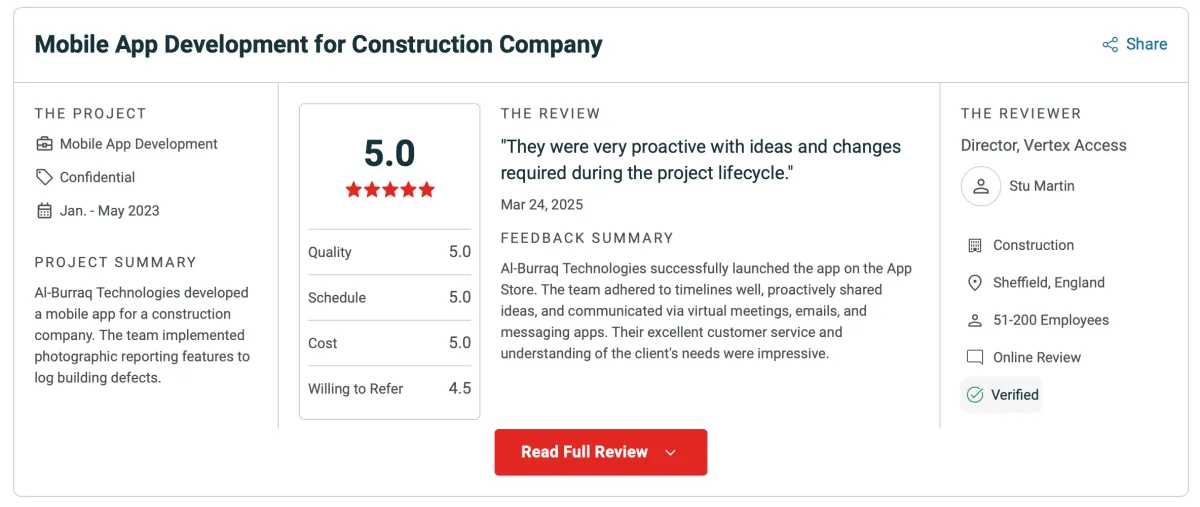
Task: Select the Quality rating row
Action: pos(389,252)
